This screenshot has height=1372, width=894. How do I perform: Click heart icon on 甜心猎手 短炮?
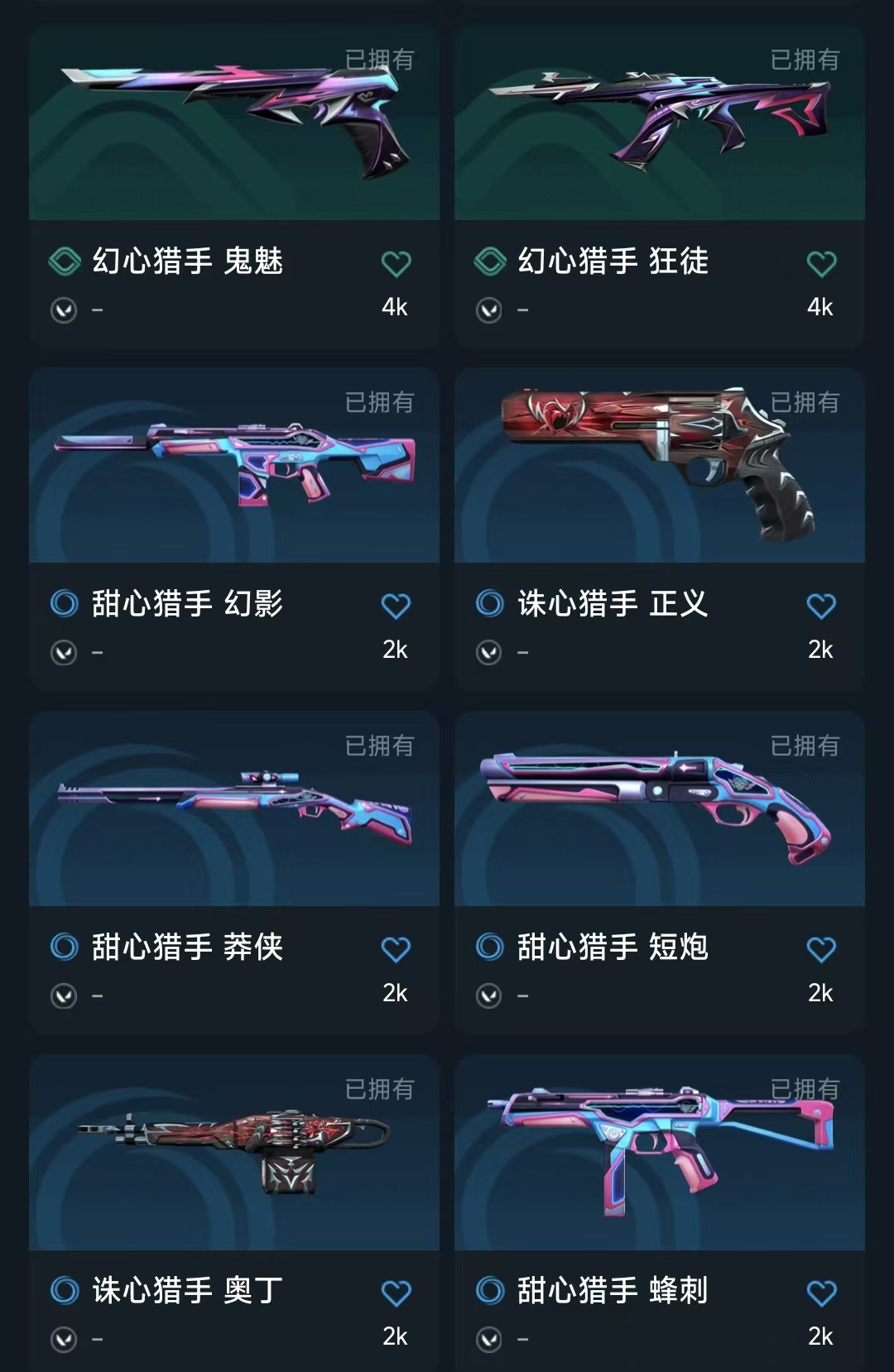coord(821,949)
